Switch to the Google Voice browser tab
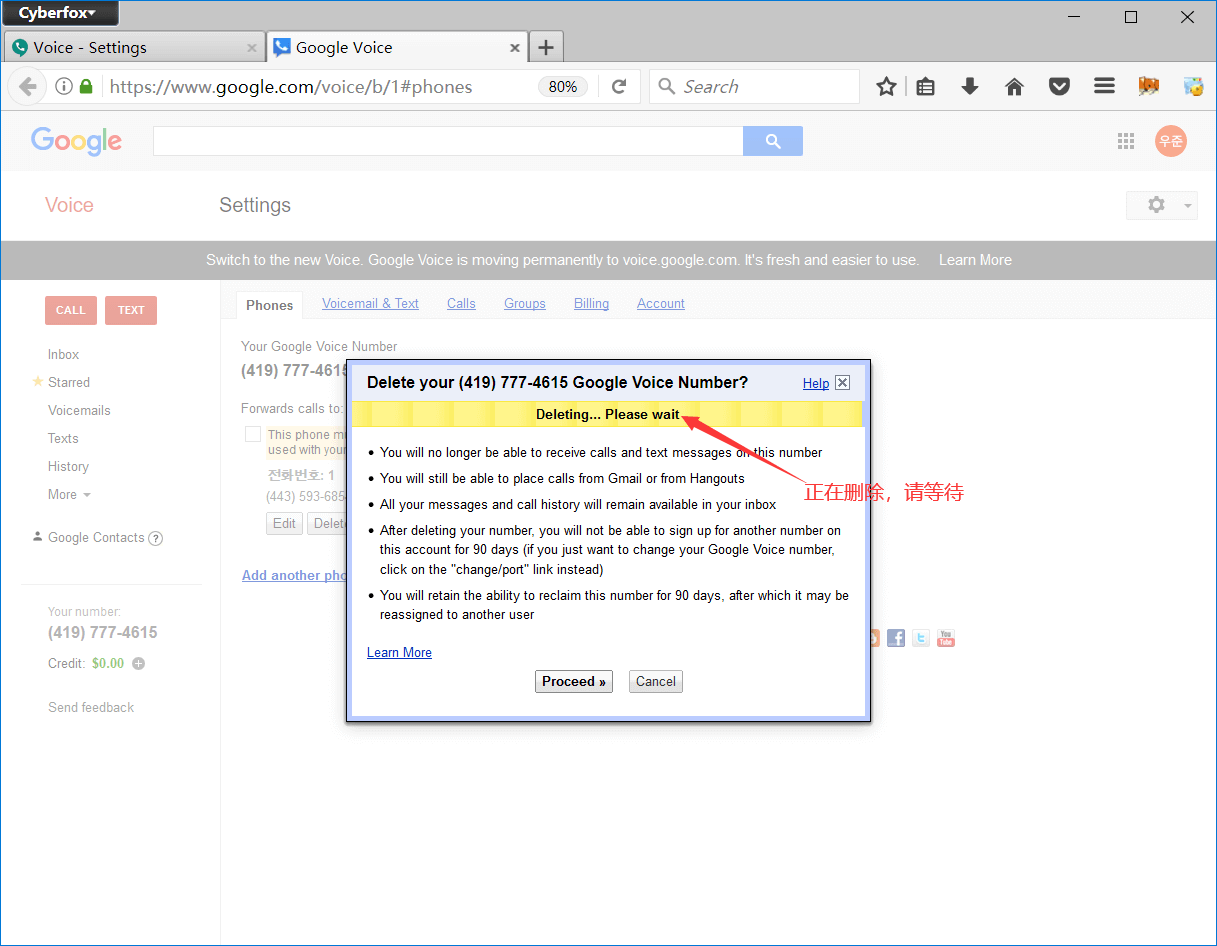Image resolution: width=1217 pixels, height=946 pixels. point(398,47)
